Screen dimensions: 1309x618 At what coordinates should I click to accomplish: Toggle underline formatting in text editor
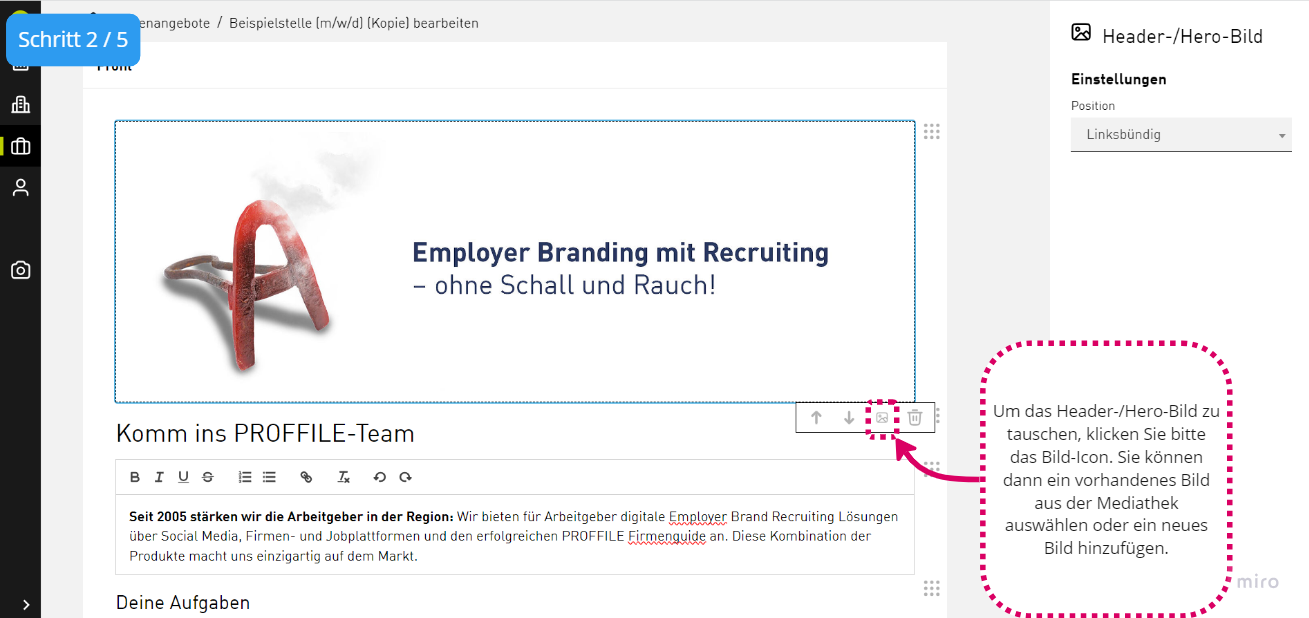coord(183,477)
